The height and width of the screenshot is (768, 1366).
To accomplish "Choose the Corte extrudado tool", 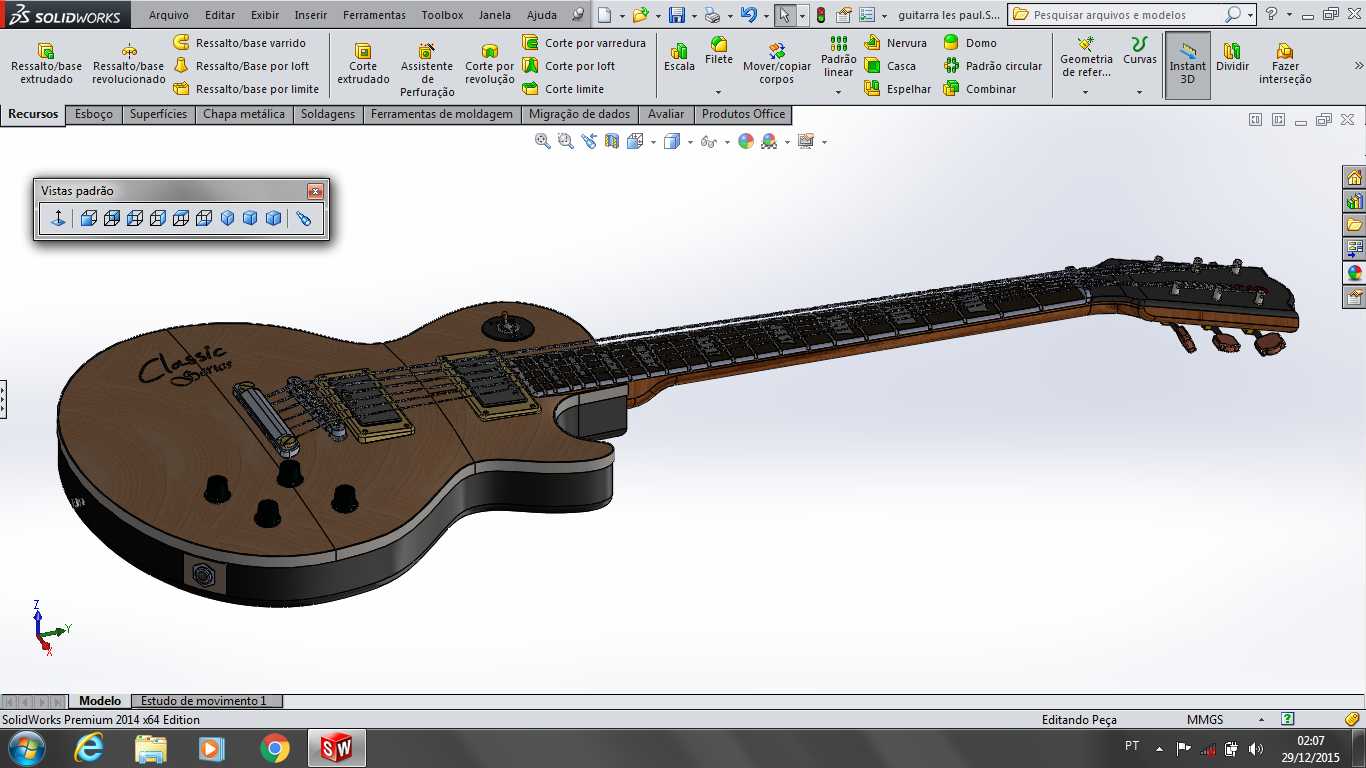I will click(x=363, y=64).
